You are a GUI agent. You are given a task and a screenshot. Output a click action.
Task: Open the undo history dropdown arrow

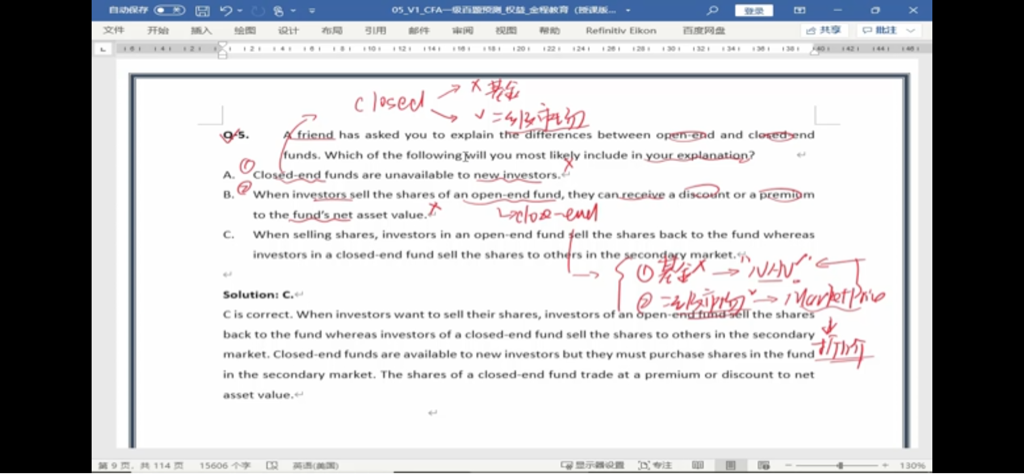[240, 10]
